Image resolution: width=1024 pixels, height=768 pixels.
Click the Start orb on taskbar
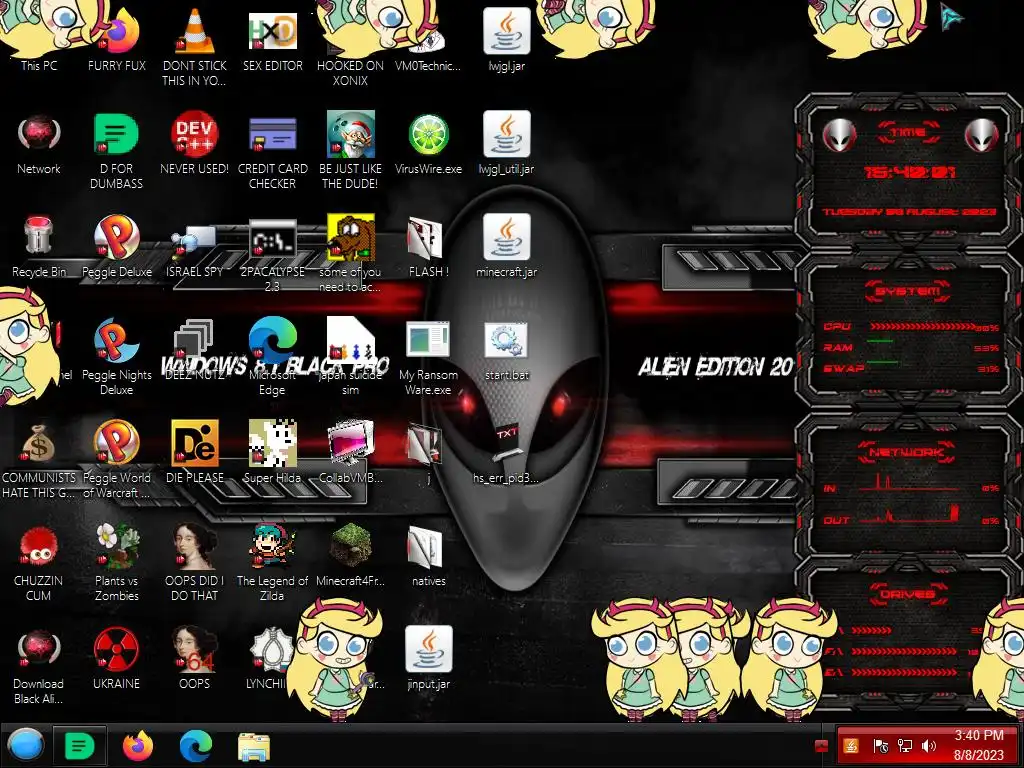pos(26,746)
